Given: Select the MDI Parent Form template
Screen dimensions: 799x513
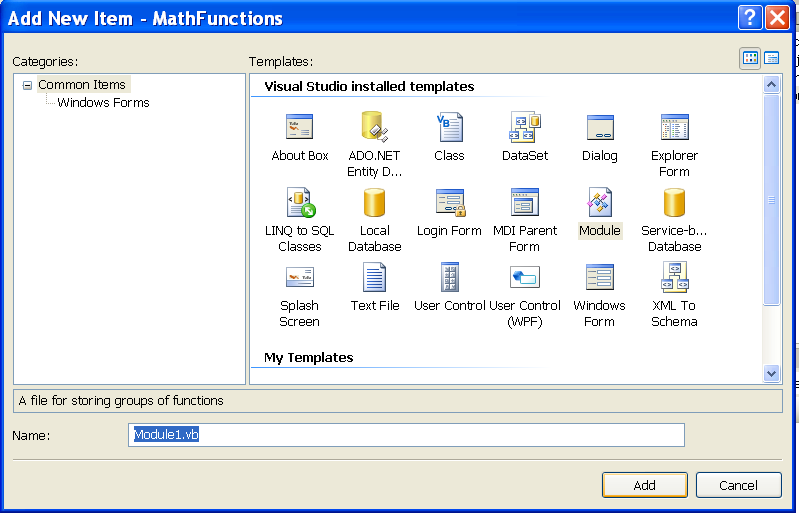Looking at the screenshot, I should 525,202.
